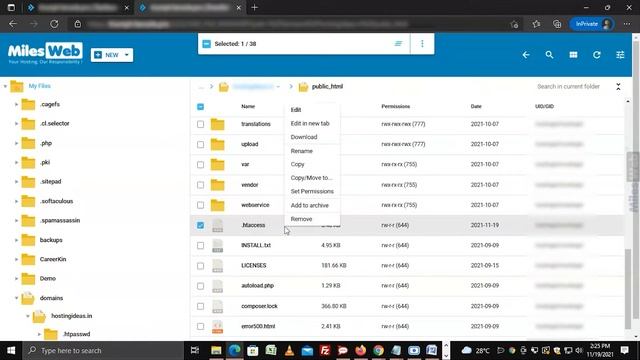Click the NEW button
Image resolution: width=640 pixels, height=360 pixels.
tap(112, 55)
